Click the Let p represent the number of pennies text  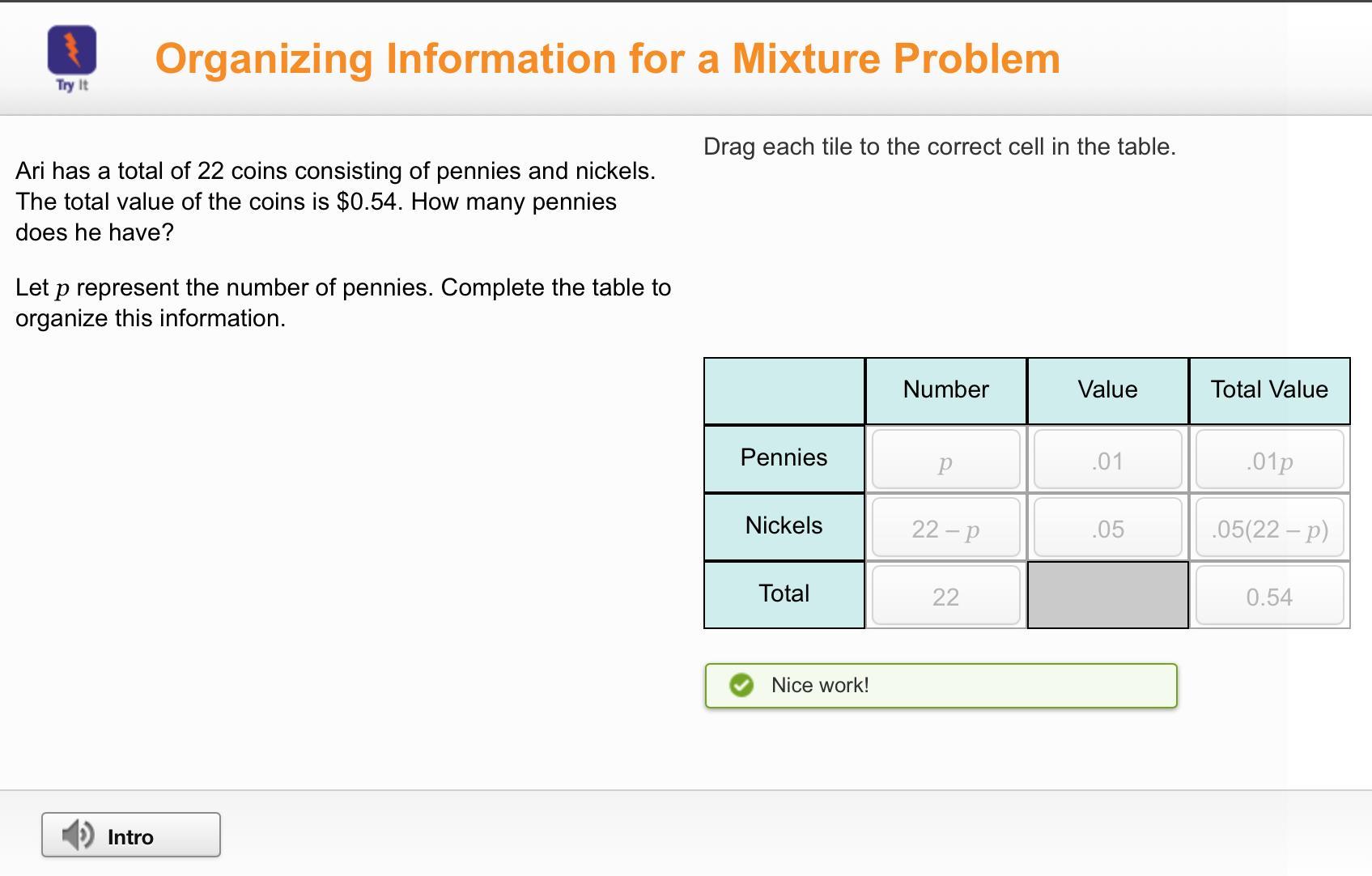(343, 303)
